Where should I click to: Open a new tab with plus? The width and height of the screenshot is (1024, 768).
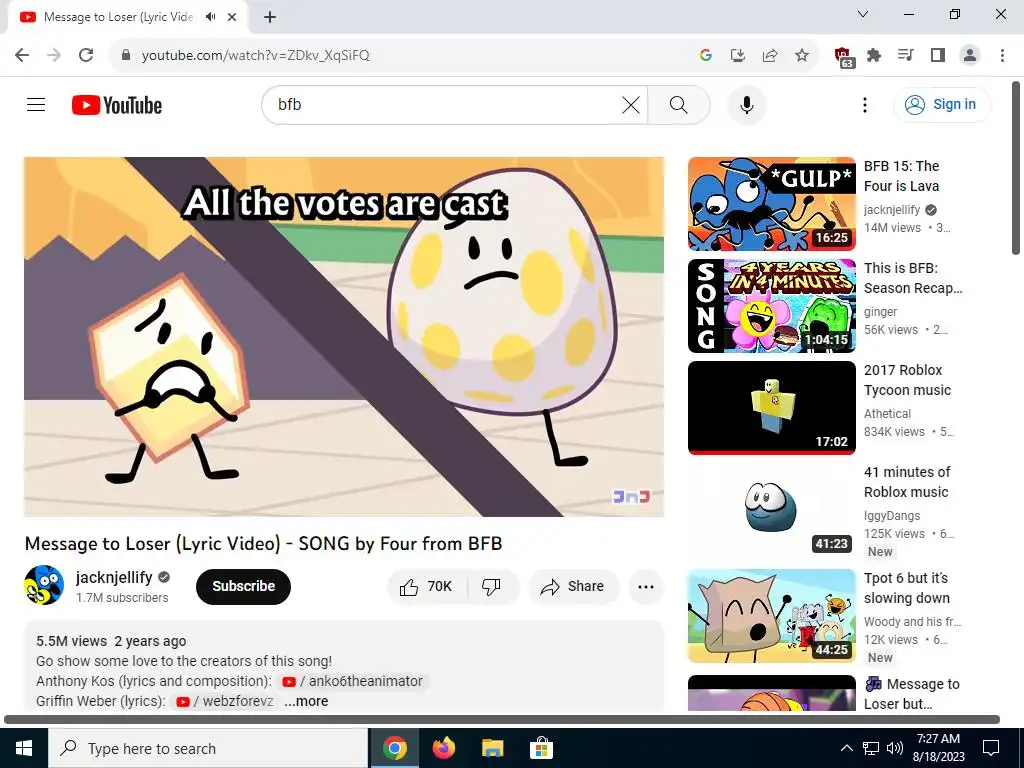point(270,17)
